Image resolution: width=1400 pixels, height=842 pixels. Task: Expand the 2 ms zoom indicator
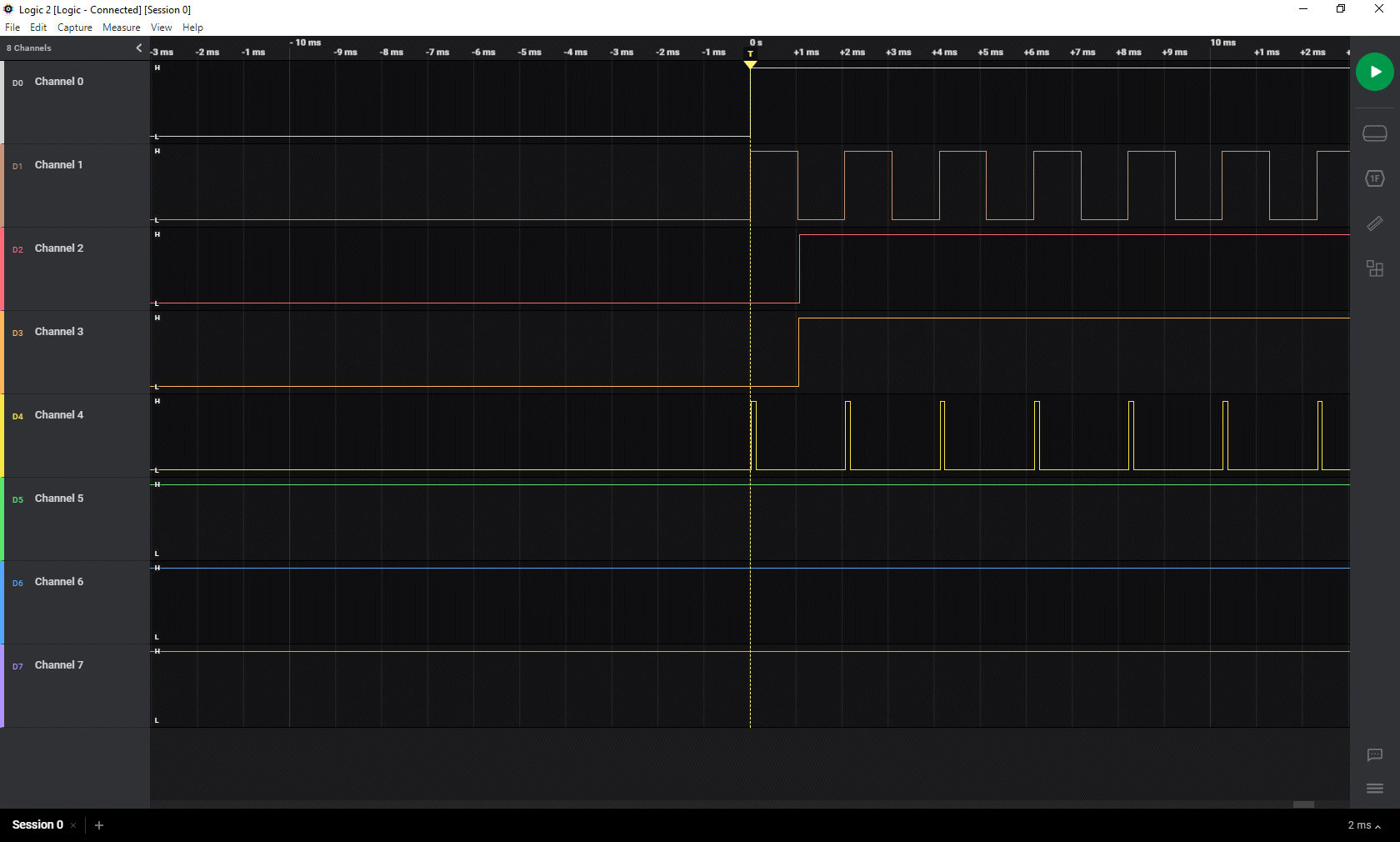pos(1364,825)
